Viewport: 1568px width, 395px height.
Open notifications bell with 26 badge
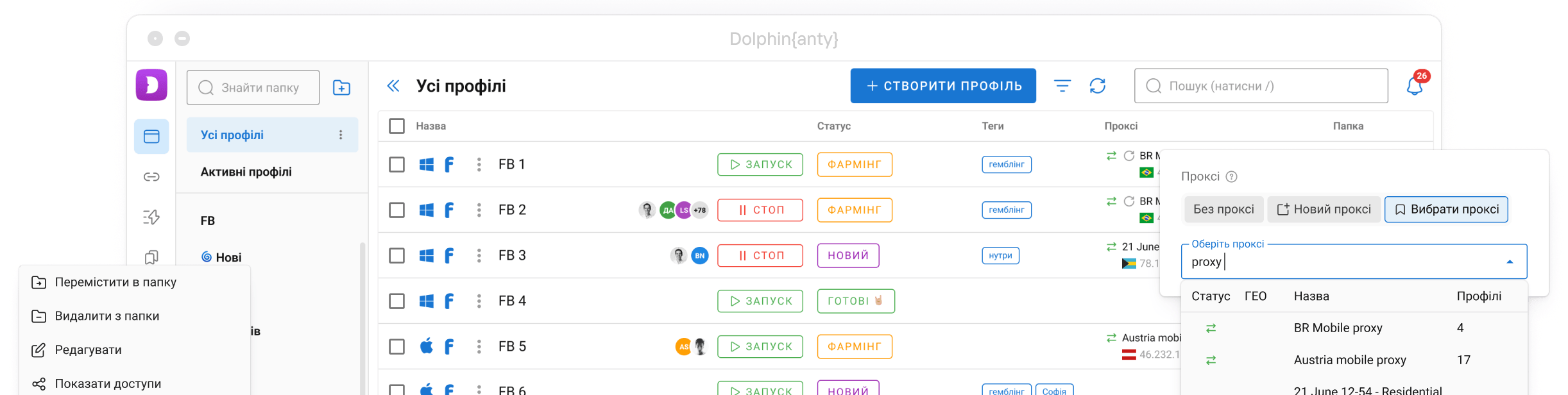click(1415, 87)
